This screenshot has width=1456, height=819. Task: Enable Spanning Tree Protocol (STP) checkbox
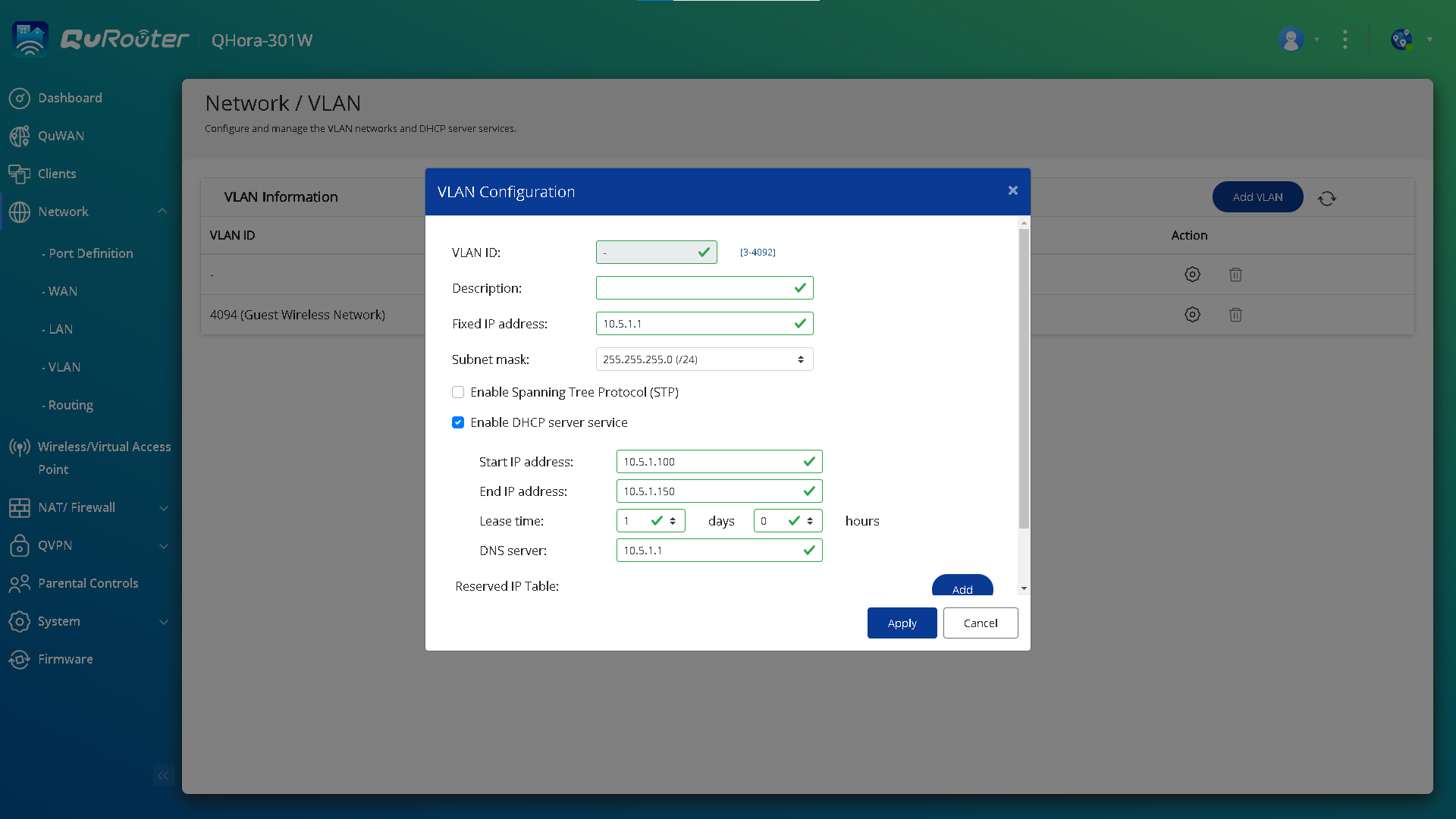458,392
